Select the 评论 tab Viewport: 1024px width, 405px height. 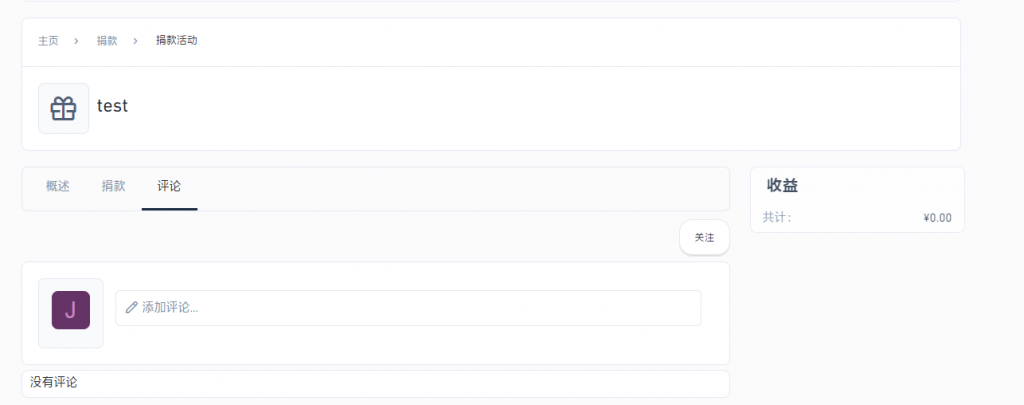169,186
